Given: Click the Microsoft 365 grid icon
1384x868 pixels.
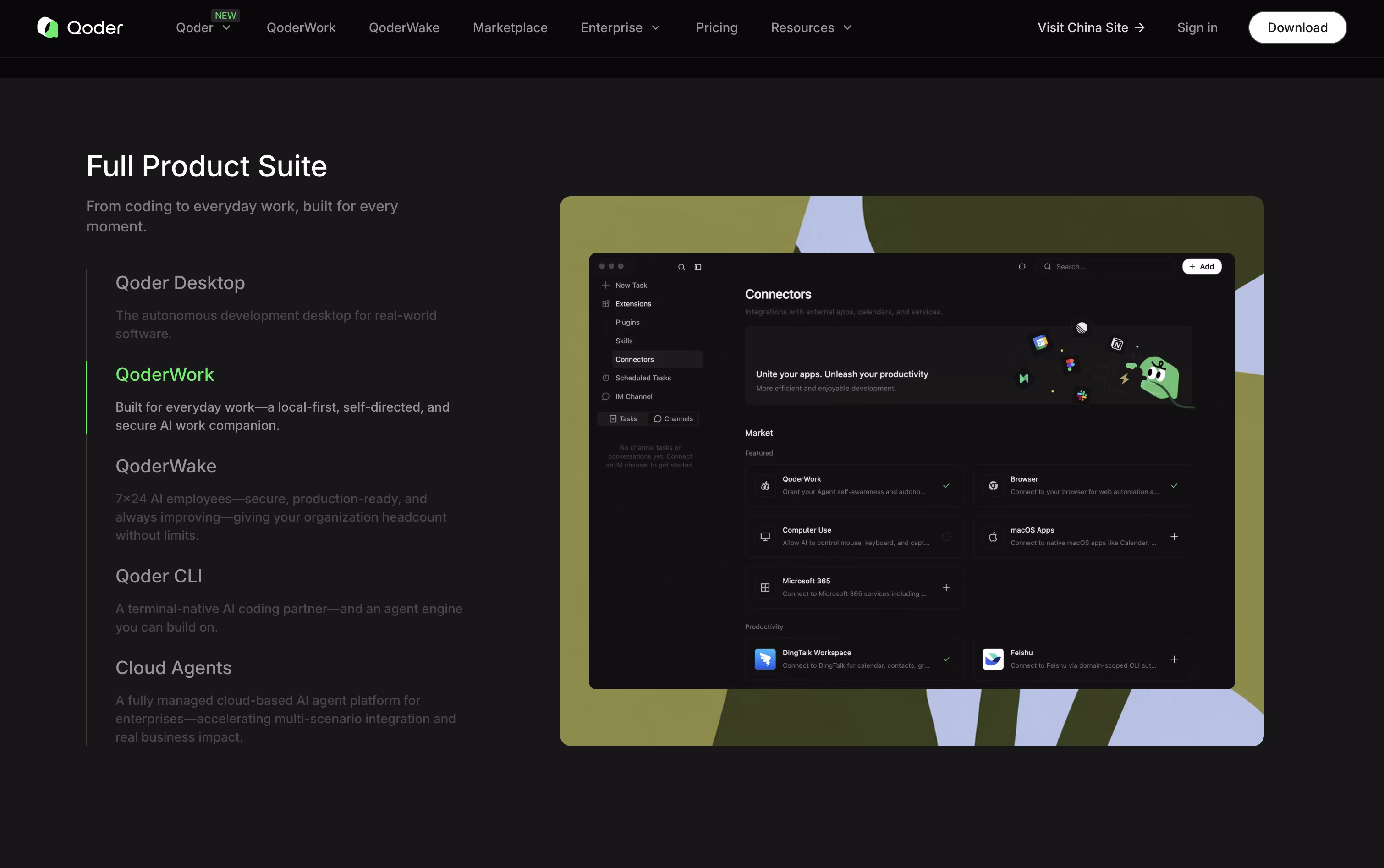Looking at the screenshot, I should point(765,588).
